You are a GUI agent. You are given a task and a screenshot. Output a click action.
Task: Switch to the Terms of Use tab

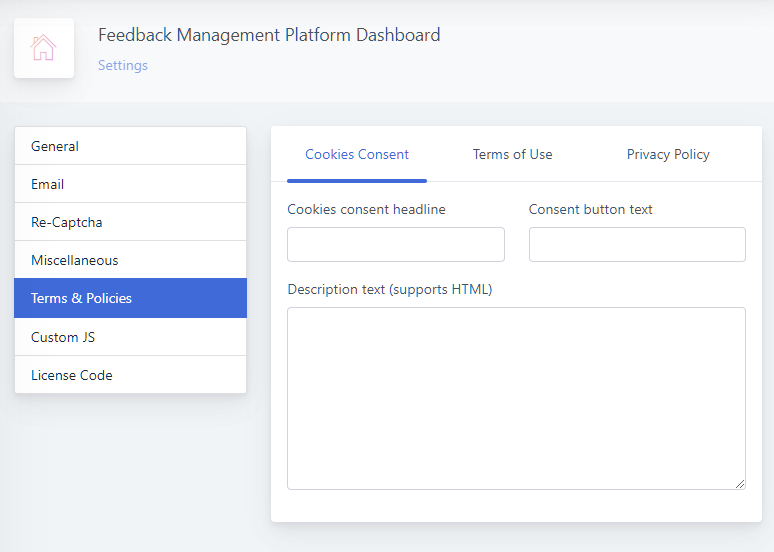coord(512,155)
